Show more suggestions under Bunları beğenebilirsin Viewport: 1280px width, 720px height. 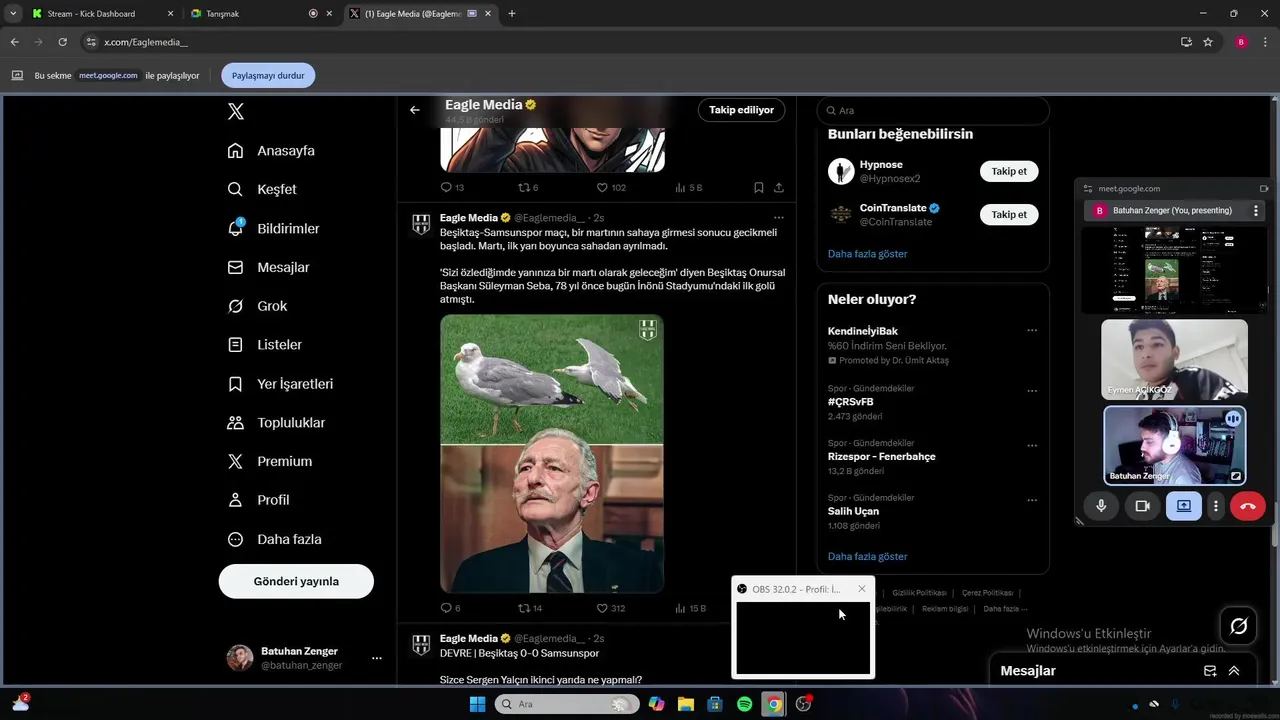tap(867, 254)
